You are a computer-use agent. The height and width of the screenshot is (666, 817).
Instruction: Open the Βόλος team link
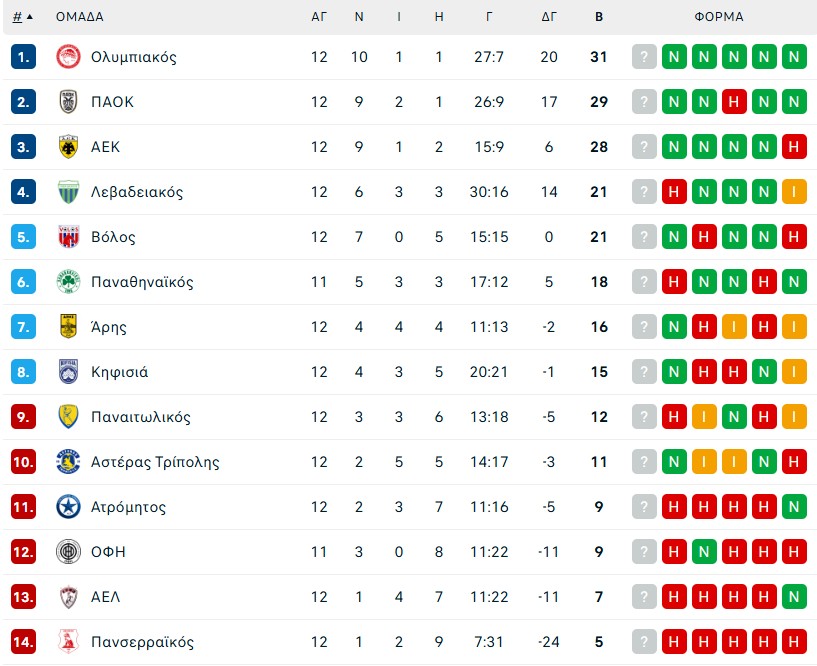[x=113, y=237]
